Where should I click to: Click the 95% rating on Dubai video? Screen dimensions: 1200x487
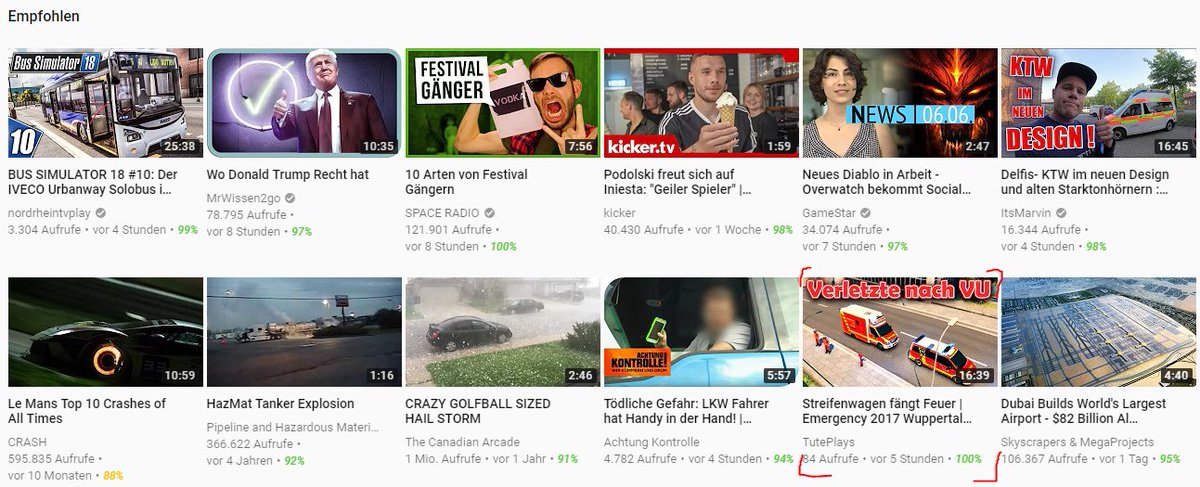[1169, 459]
